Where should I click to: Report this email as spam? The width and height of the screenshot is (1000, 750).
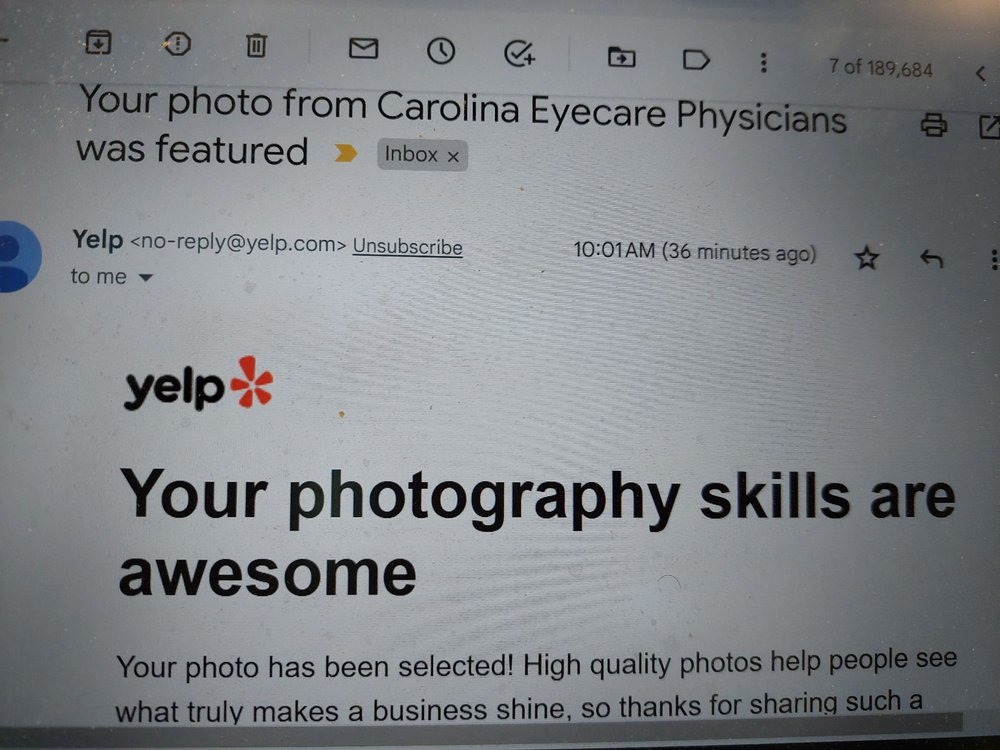pos(177,44)
